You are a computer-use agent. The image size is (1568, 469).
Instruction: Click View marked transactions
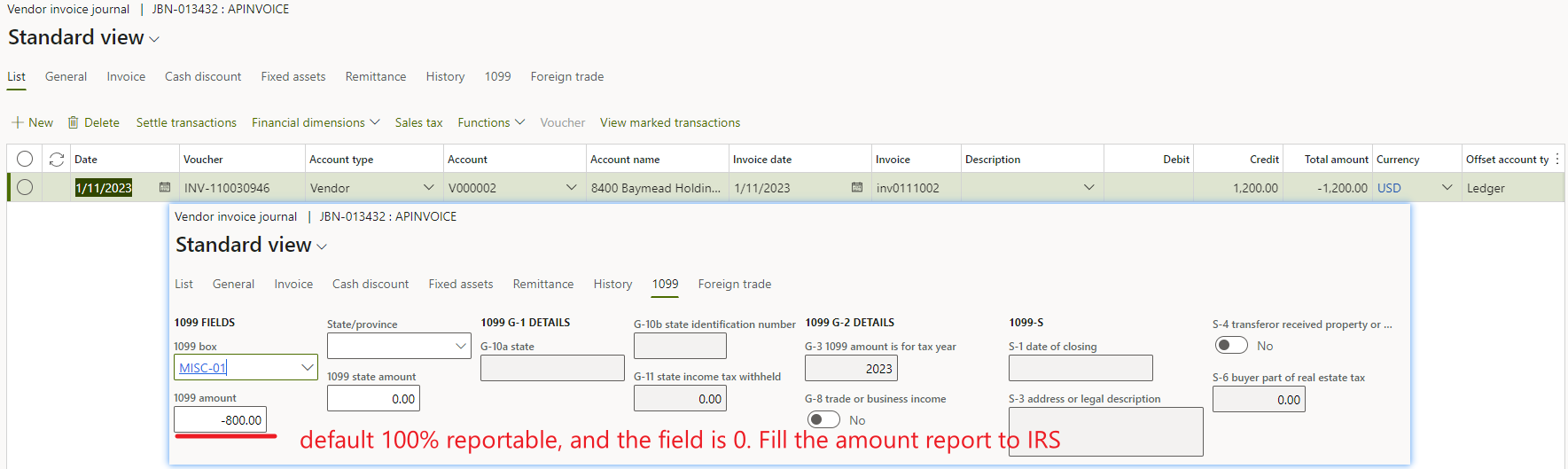(670, 122)
